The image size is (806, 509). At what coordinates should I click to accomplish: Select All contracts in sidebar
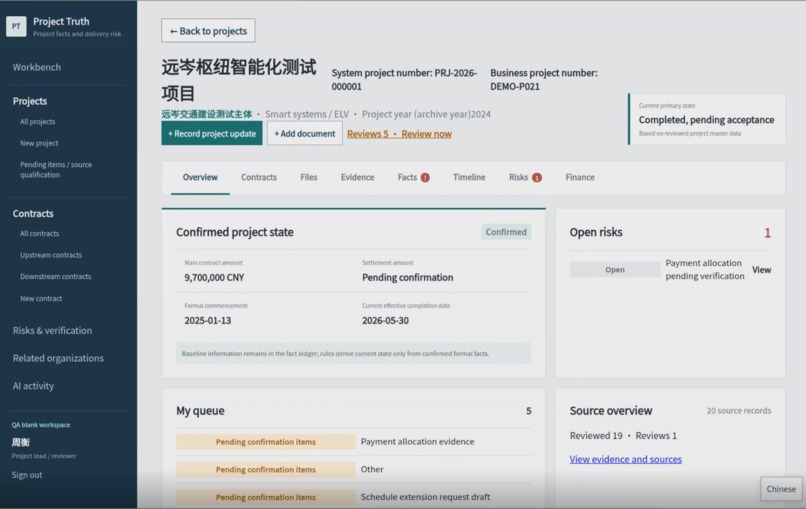(40, 233)
